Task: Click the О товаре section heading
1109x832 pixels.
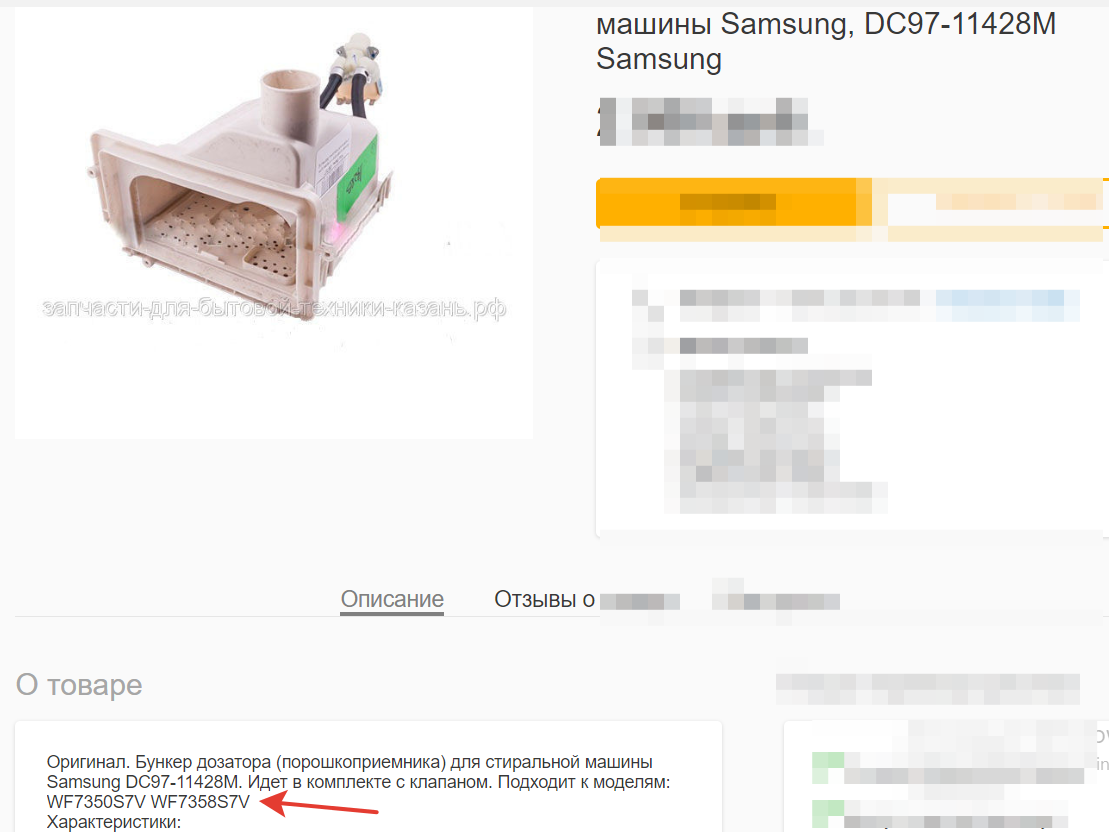Action: pyautogui.click(x=79, y=685)
